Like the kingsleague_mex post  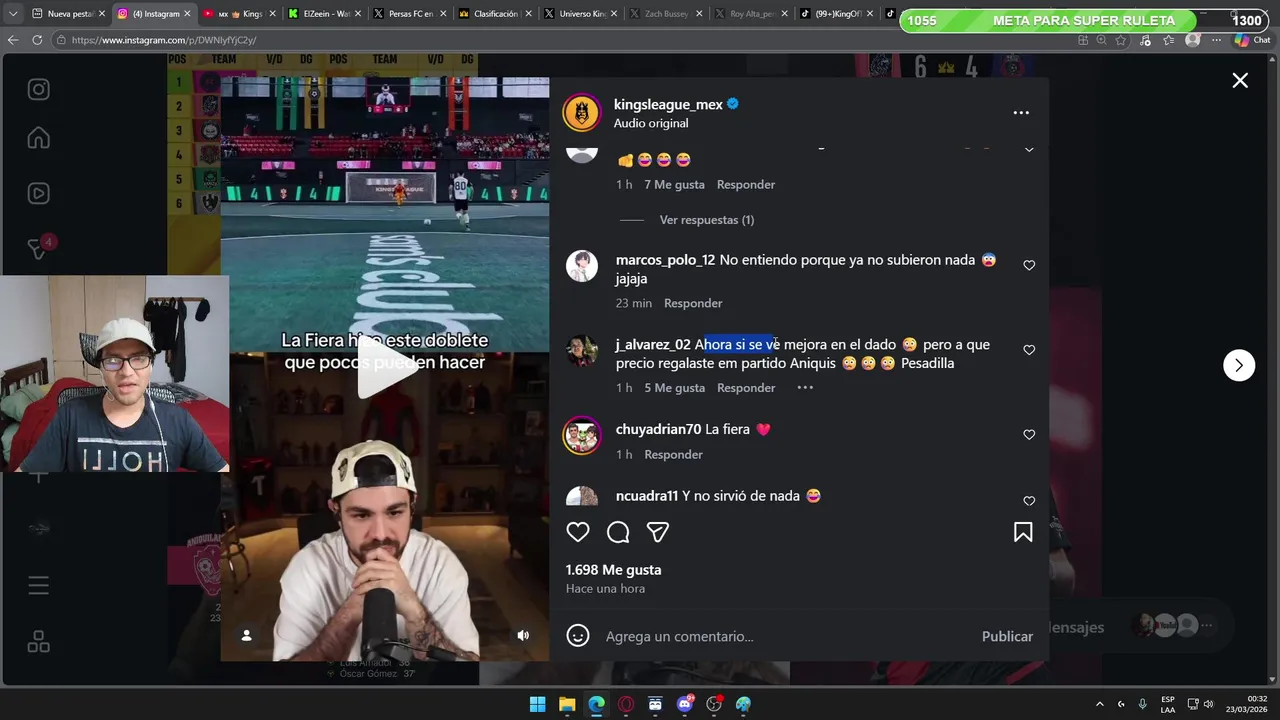pyautogui.click(x=578, y=532)
